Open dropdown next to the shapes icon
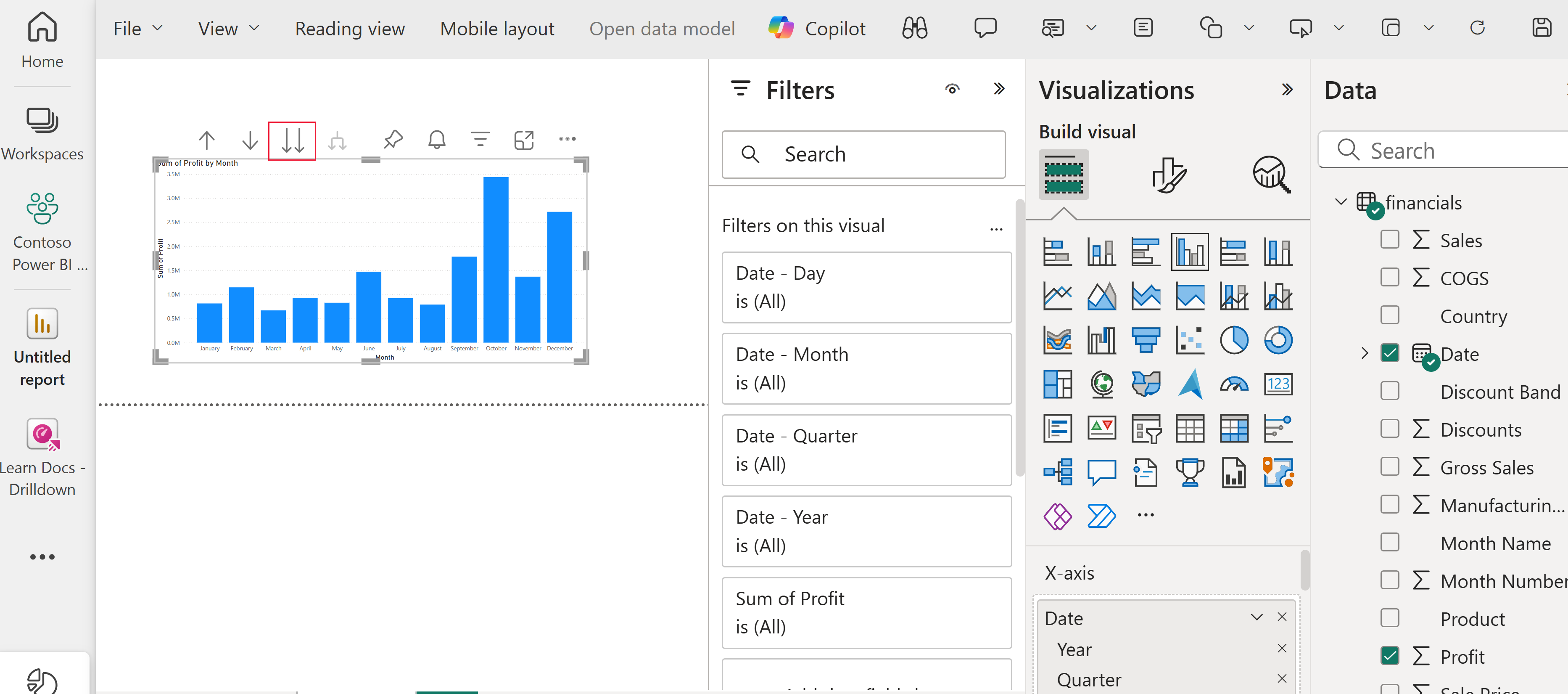The height and width of the screenshot is (694, 1568). pos(1249,28)
